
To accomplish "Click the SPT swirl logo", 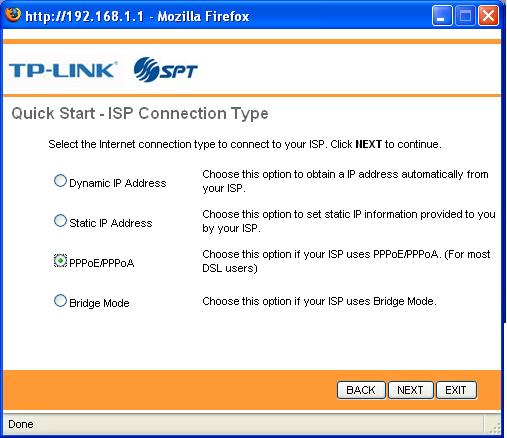I will click(x=166, y=69).
